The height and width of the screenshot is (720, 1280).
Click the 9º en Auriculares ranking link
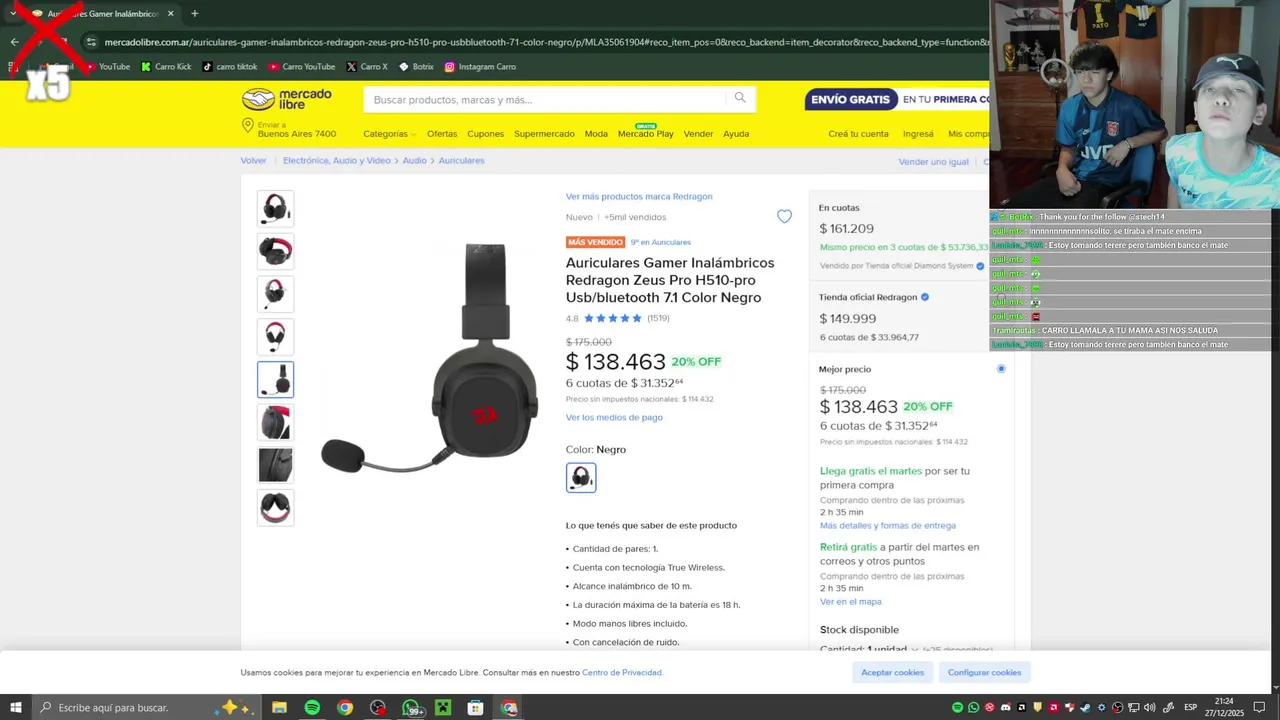[660, 242]
